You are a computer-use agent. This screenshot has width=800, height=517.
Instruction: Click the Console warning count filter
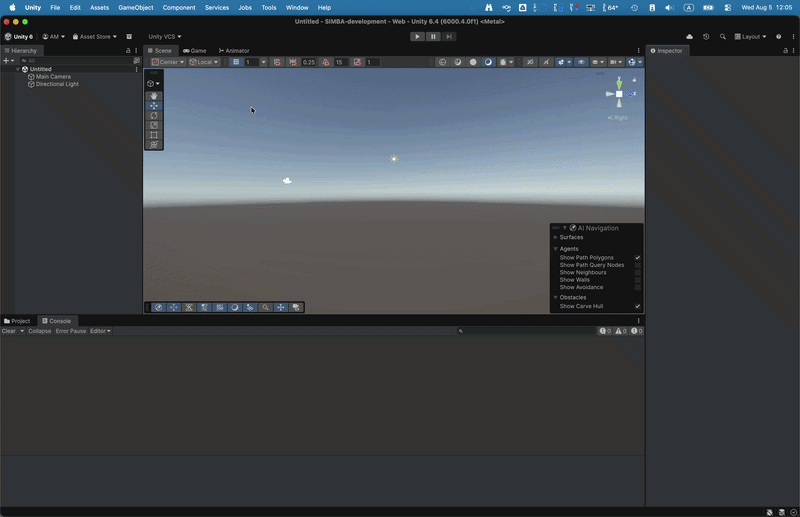tap(620, 331)
